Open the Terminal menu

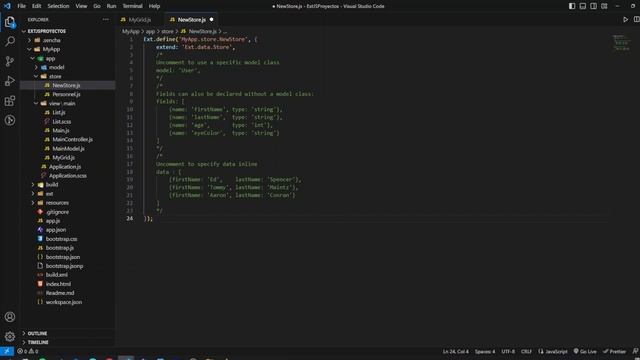tap(132, 6)
